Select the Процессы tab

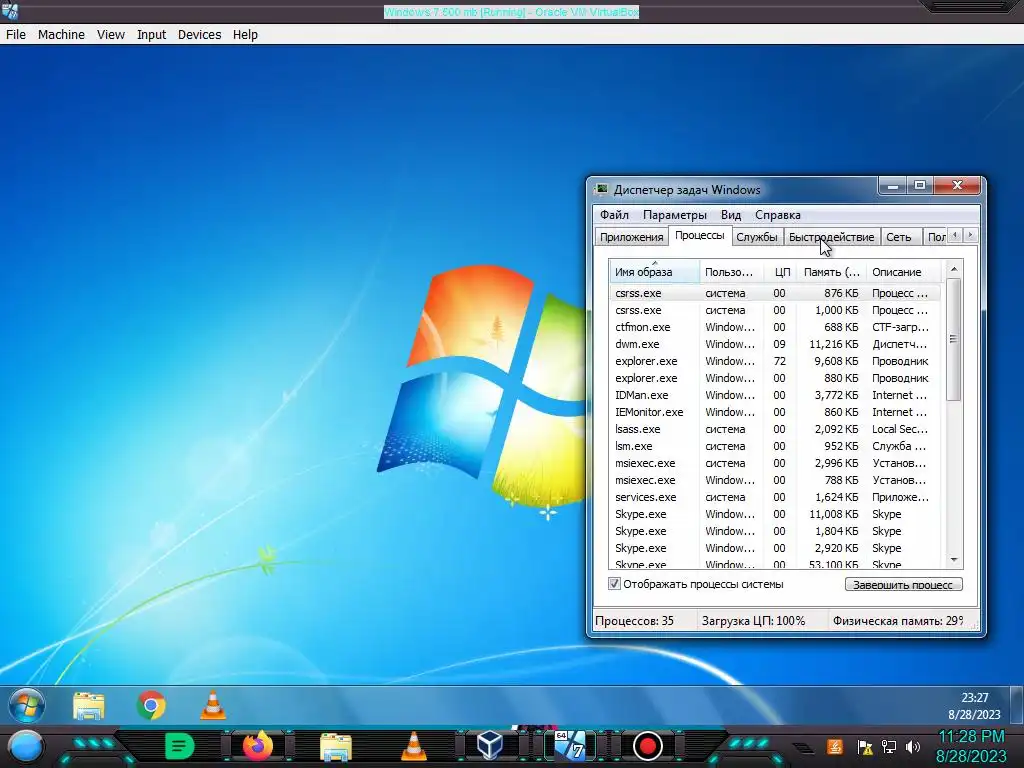(699, 235)
